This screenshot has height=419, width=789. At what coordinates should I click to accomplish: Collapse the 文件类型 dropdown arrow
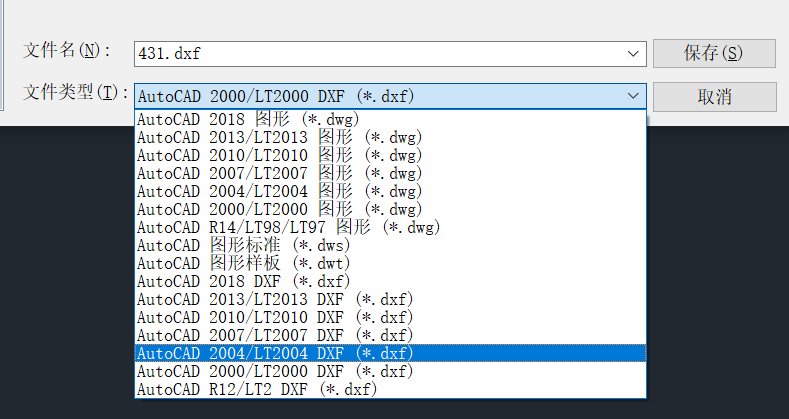pyautogui.click(x=634, y=96)
